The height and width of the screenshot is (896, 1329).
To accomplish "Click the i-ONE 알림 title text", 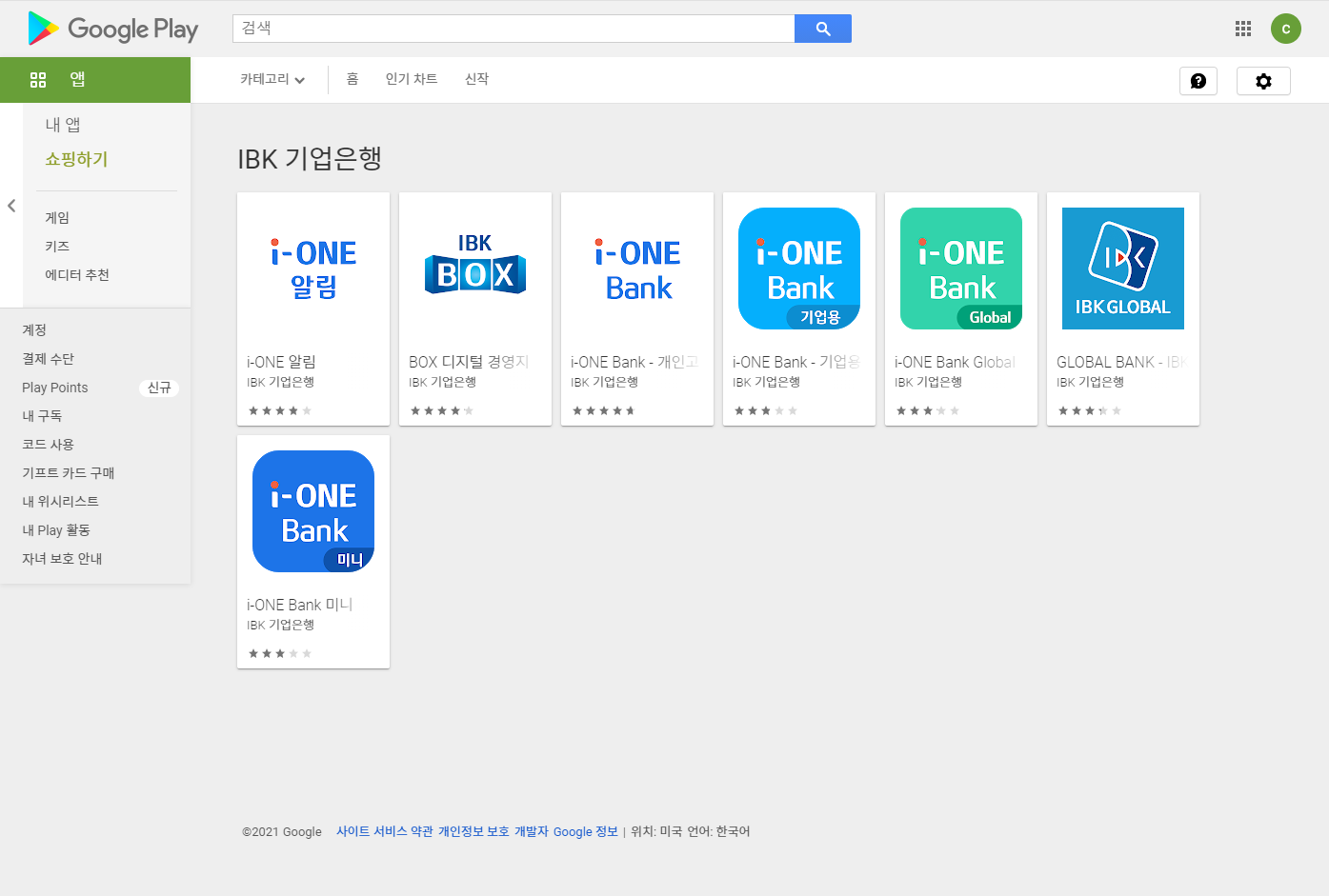I will 281,362.
